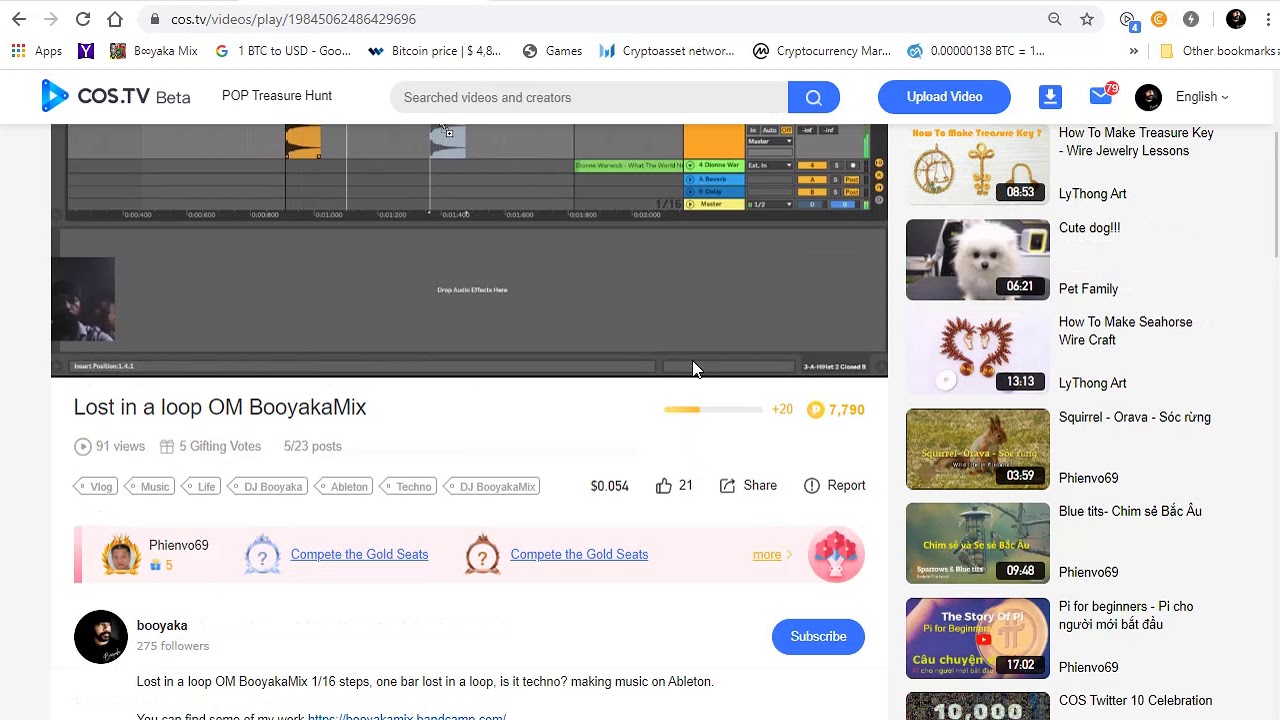This screenshot has width=1280, height=720.
Task: Select the Life tag
Action: (201, 487)
